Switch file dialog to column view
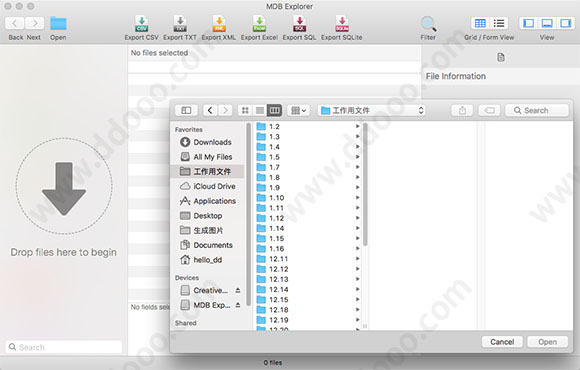The image size is (580, 370). coord(274,110)
